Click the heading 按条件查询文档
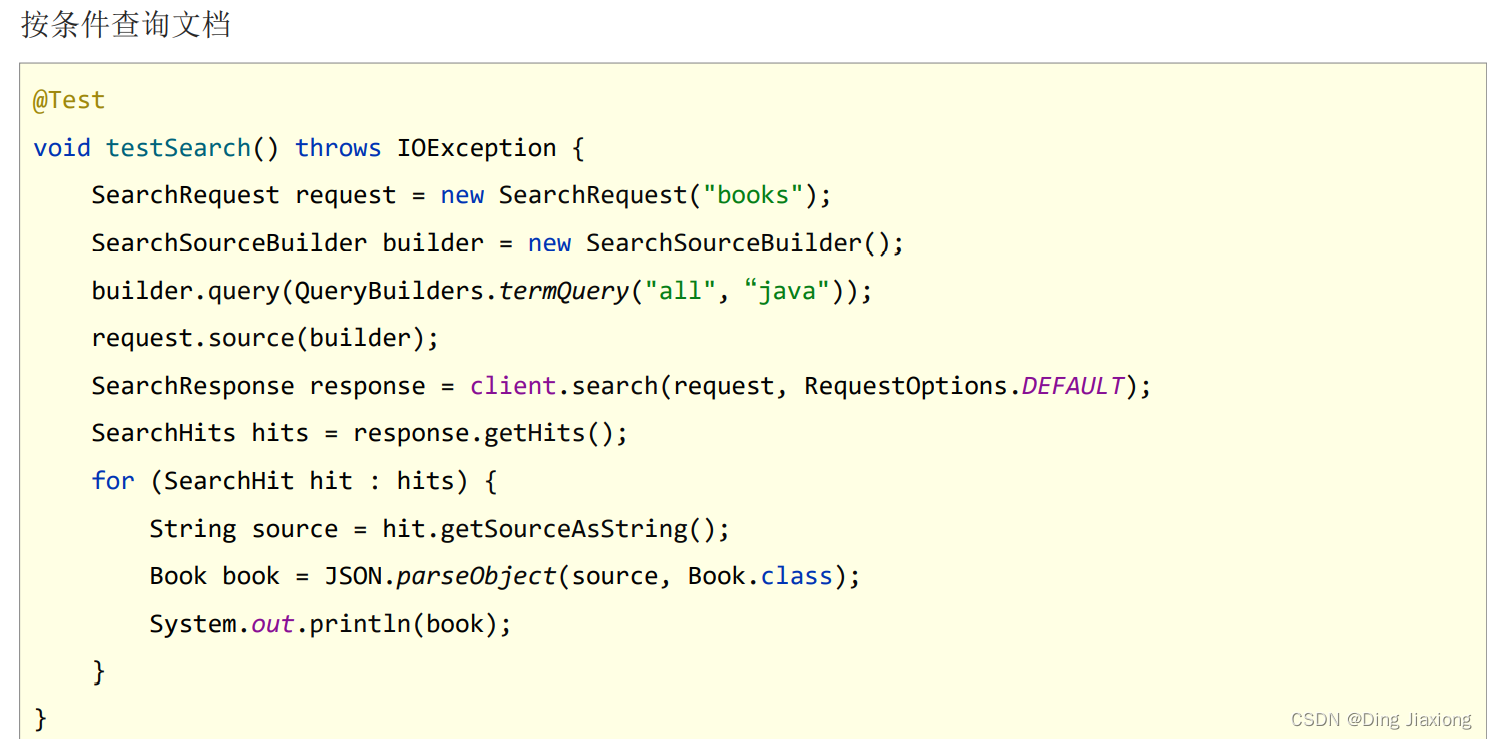Image resolution: width=1487 pixels, height=739 pixels. tap(126, 24)
